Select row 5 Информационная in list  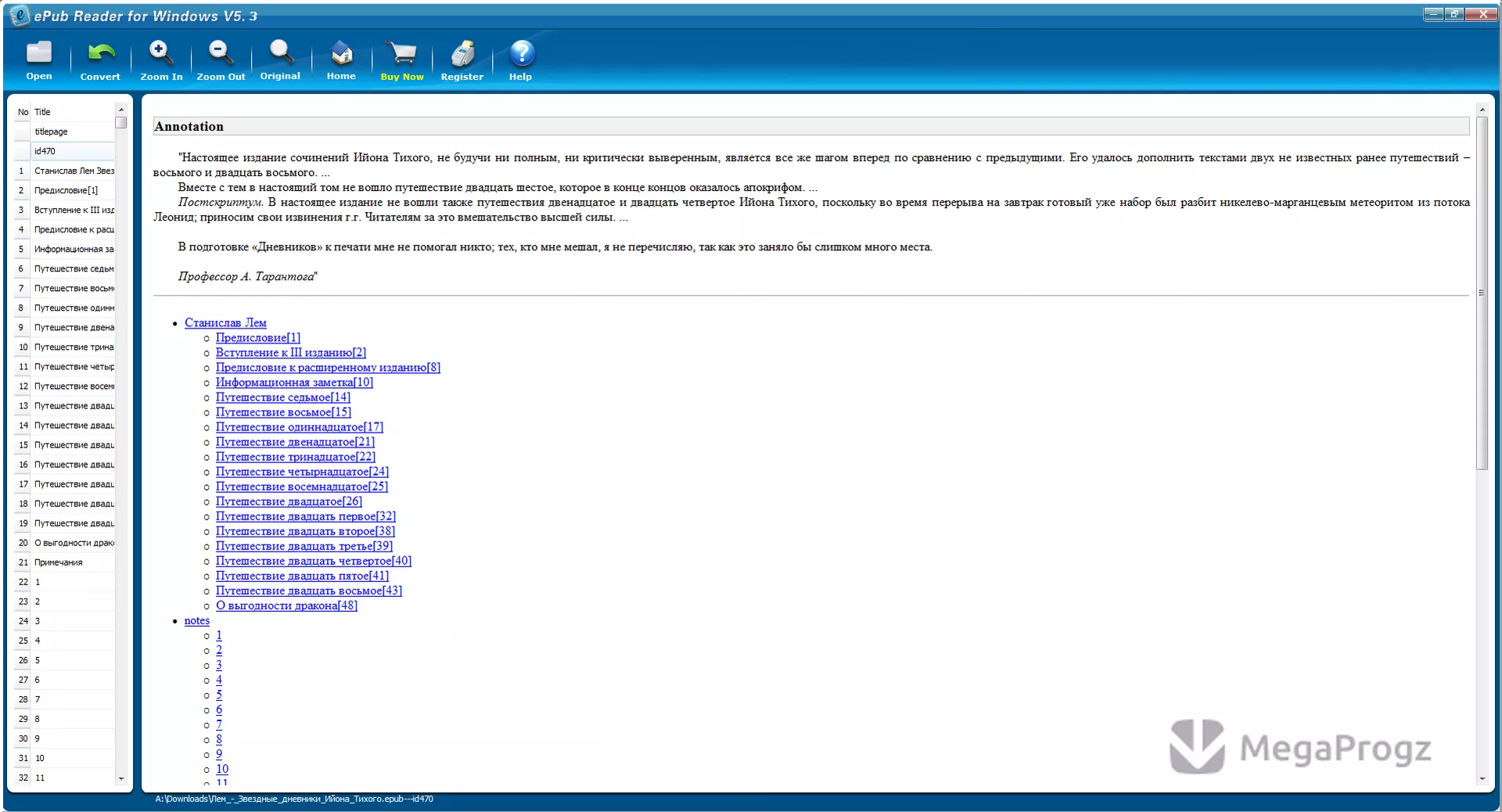click(x=65, y=249)
